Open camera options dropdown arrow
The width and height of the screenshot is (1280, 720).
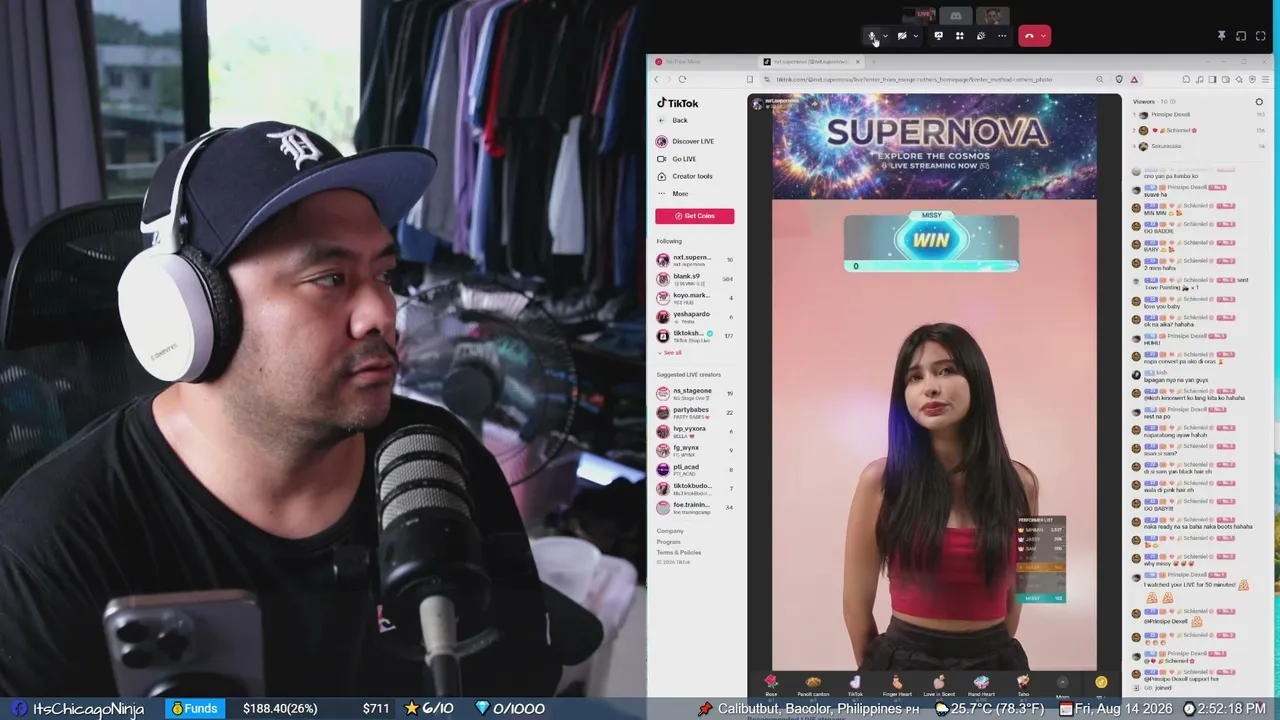pyautogui.click(x=915, y=36)
